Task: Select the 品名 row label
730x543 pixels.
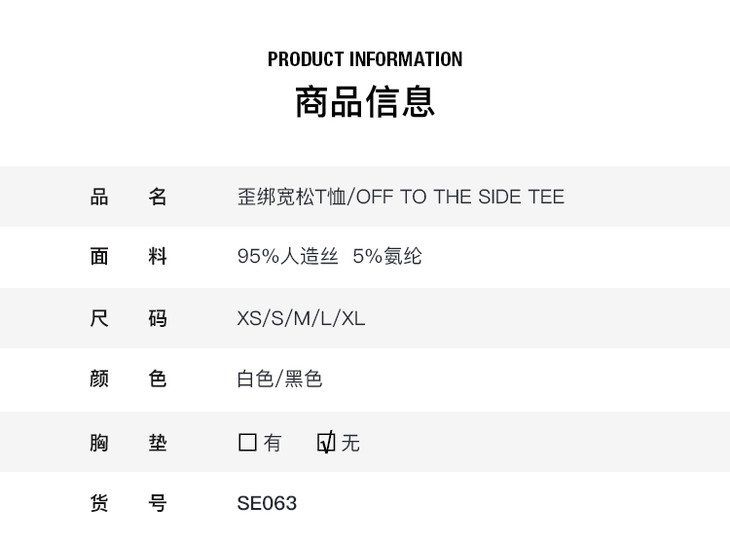Action: 128,197
